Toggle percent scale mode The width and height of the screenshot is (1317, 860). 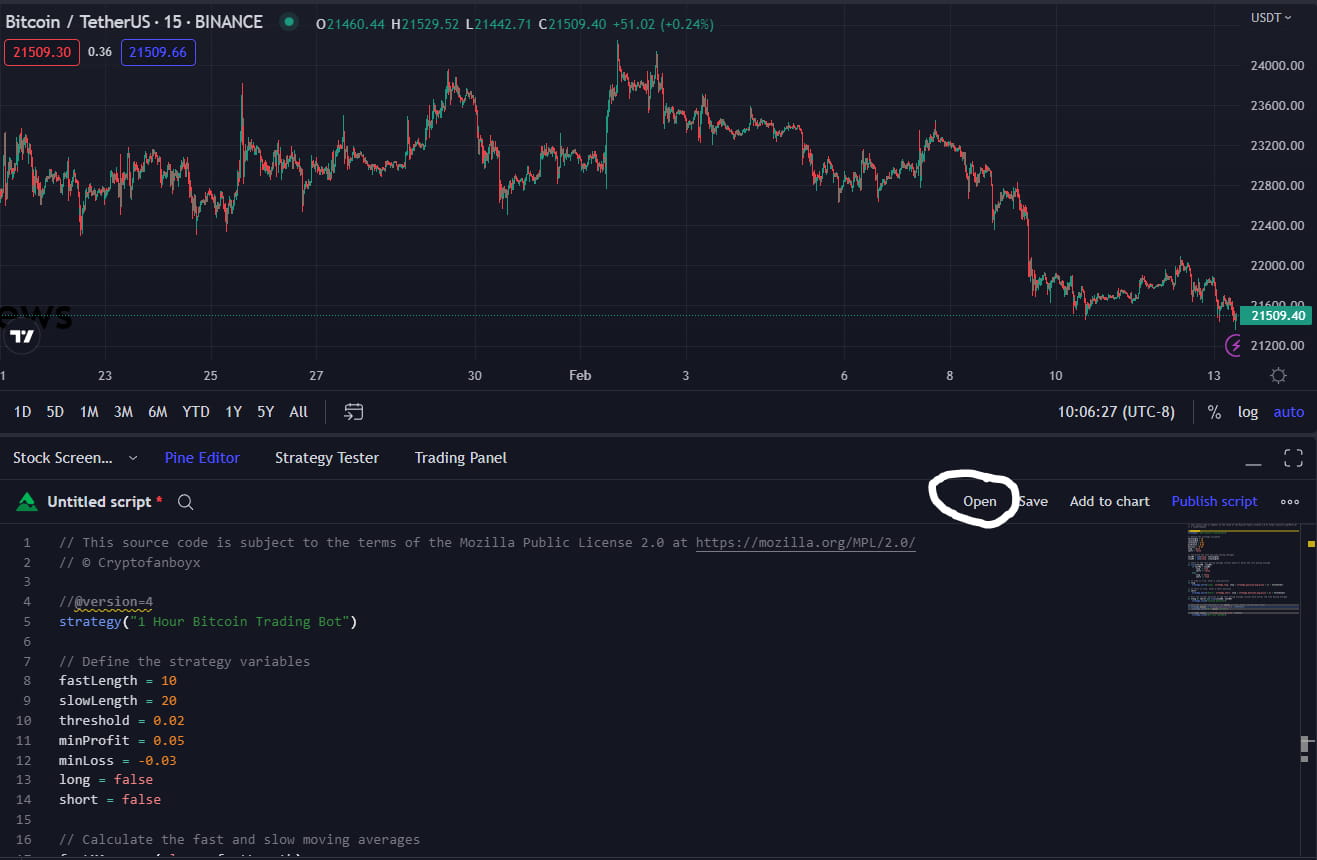pos(1214,412)
